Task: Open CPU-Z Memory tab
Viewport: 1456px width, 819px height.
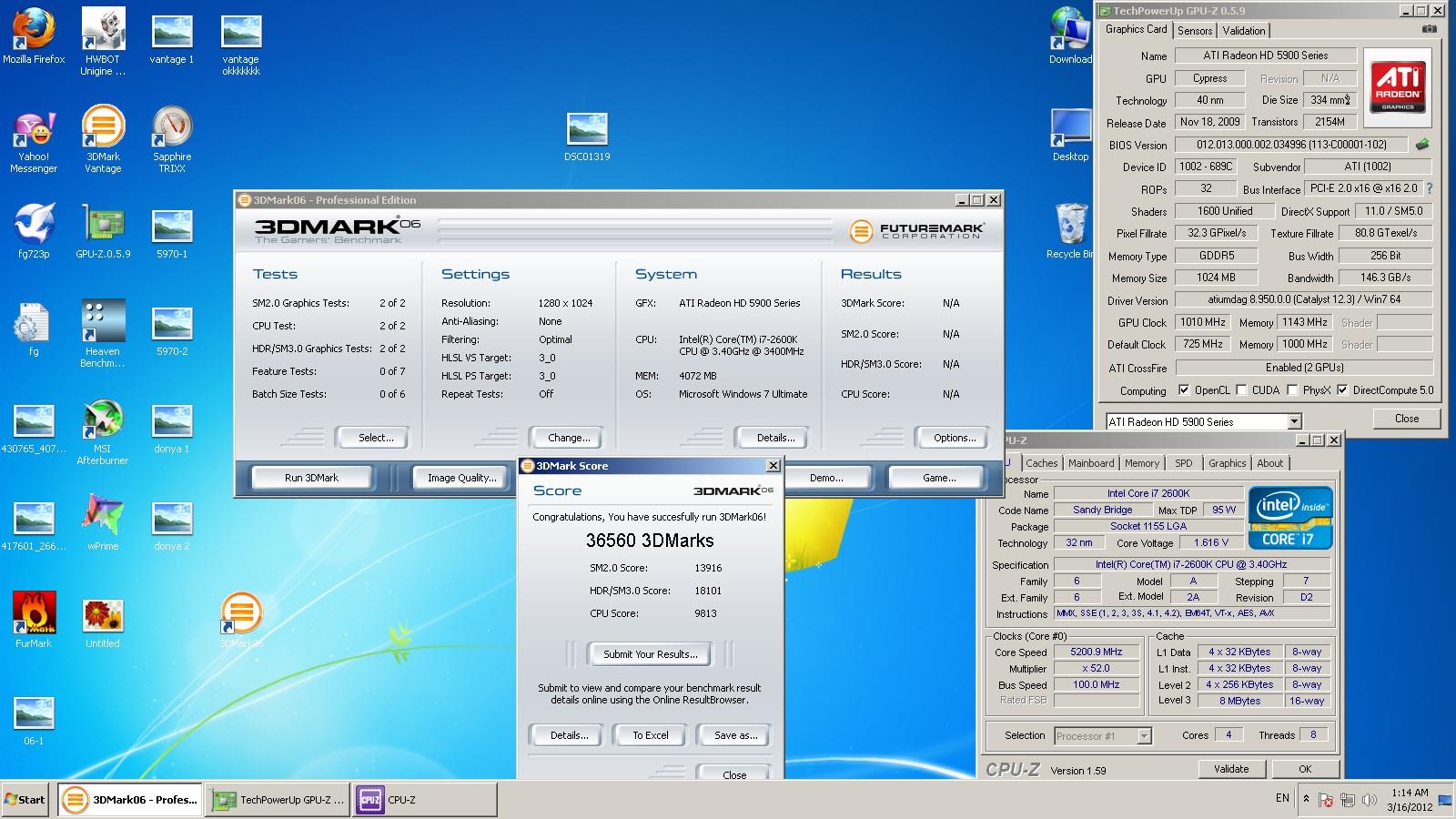Action: [1142, 463]
